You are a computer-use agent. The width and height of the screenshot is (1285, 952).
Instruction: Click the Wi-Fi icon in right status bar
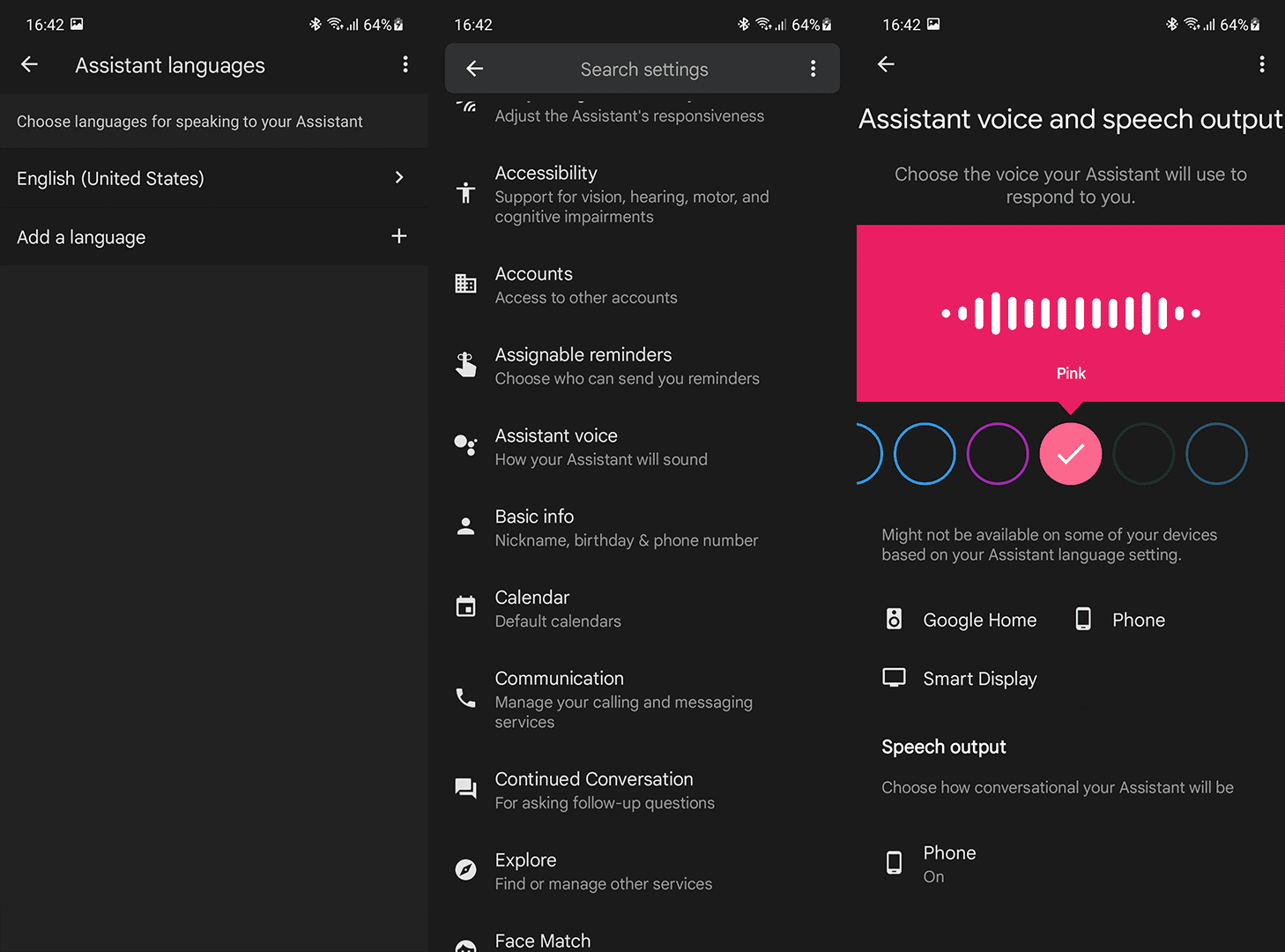[x=1192, y=25]
